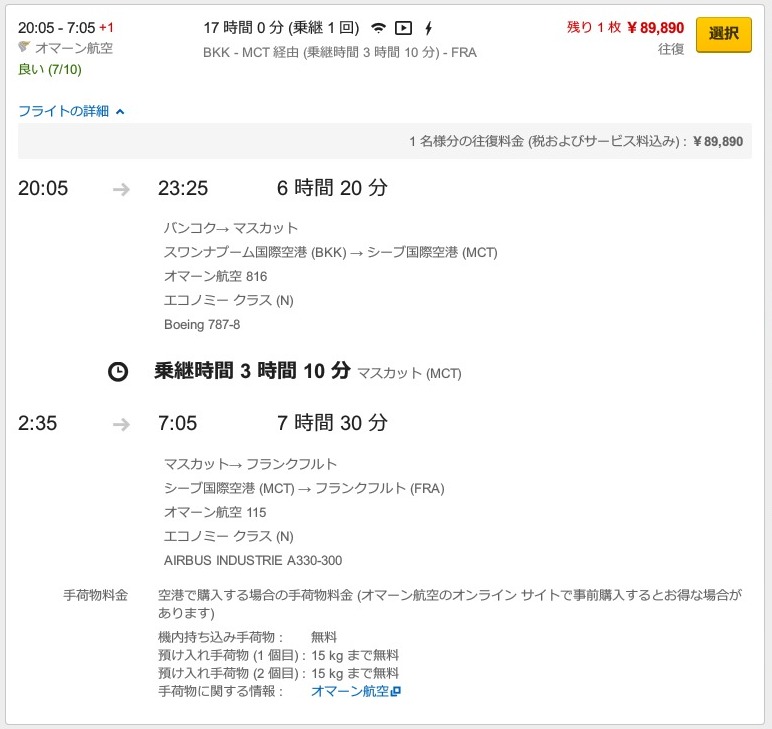This screenshot has width=772, height=729.
Task: Click 残り 1 枚 text
Action: click(593, 27)
